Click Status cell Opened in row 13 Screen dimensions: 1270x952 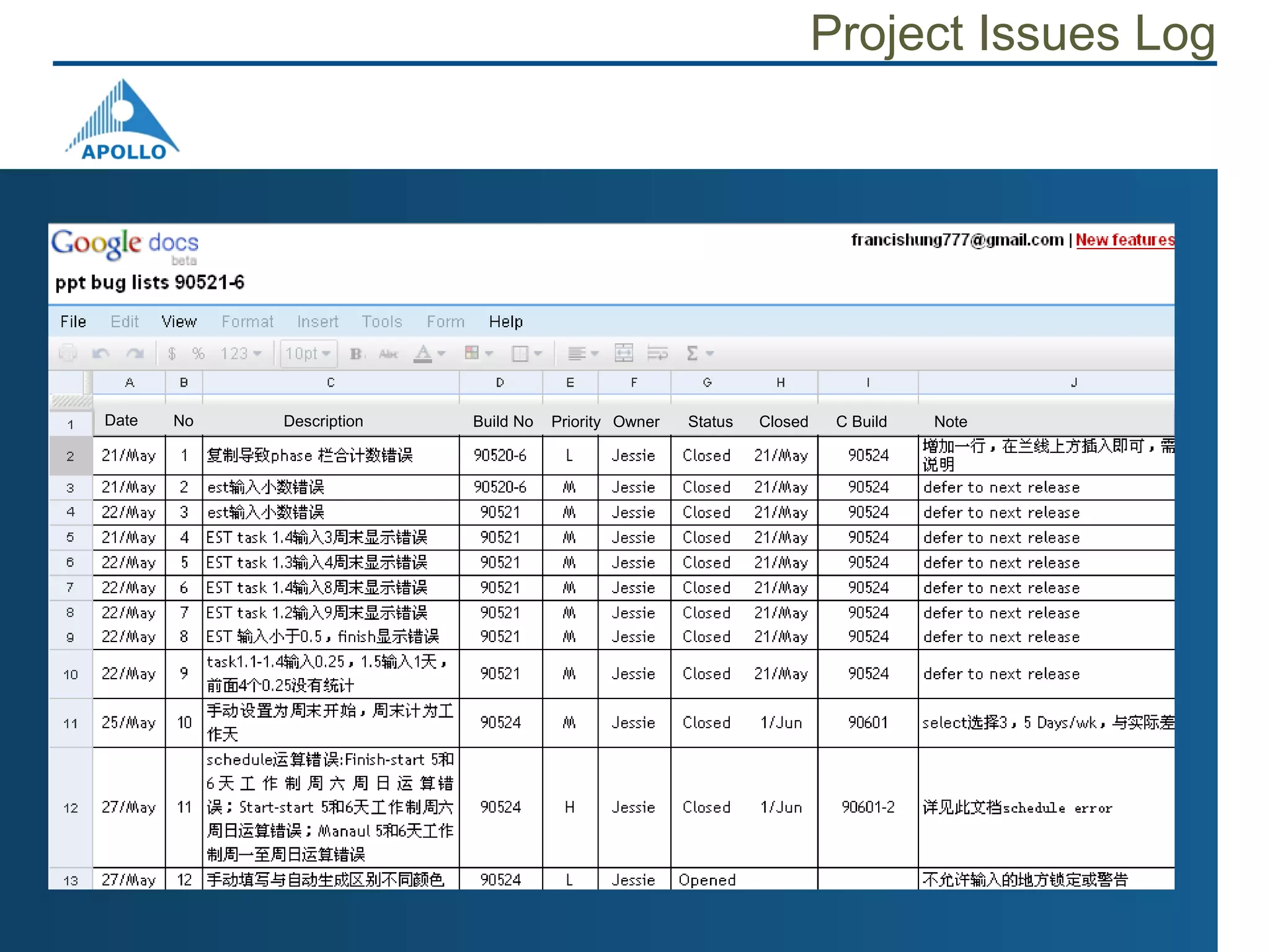click(707, 879)
